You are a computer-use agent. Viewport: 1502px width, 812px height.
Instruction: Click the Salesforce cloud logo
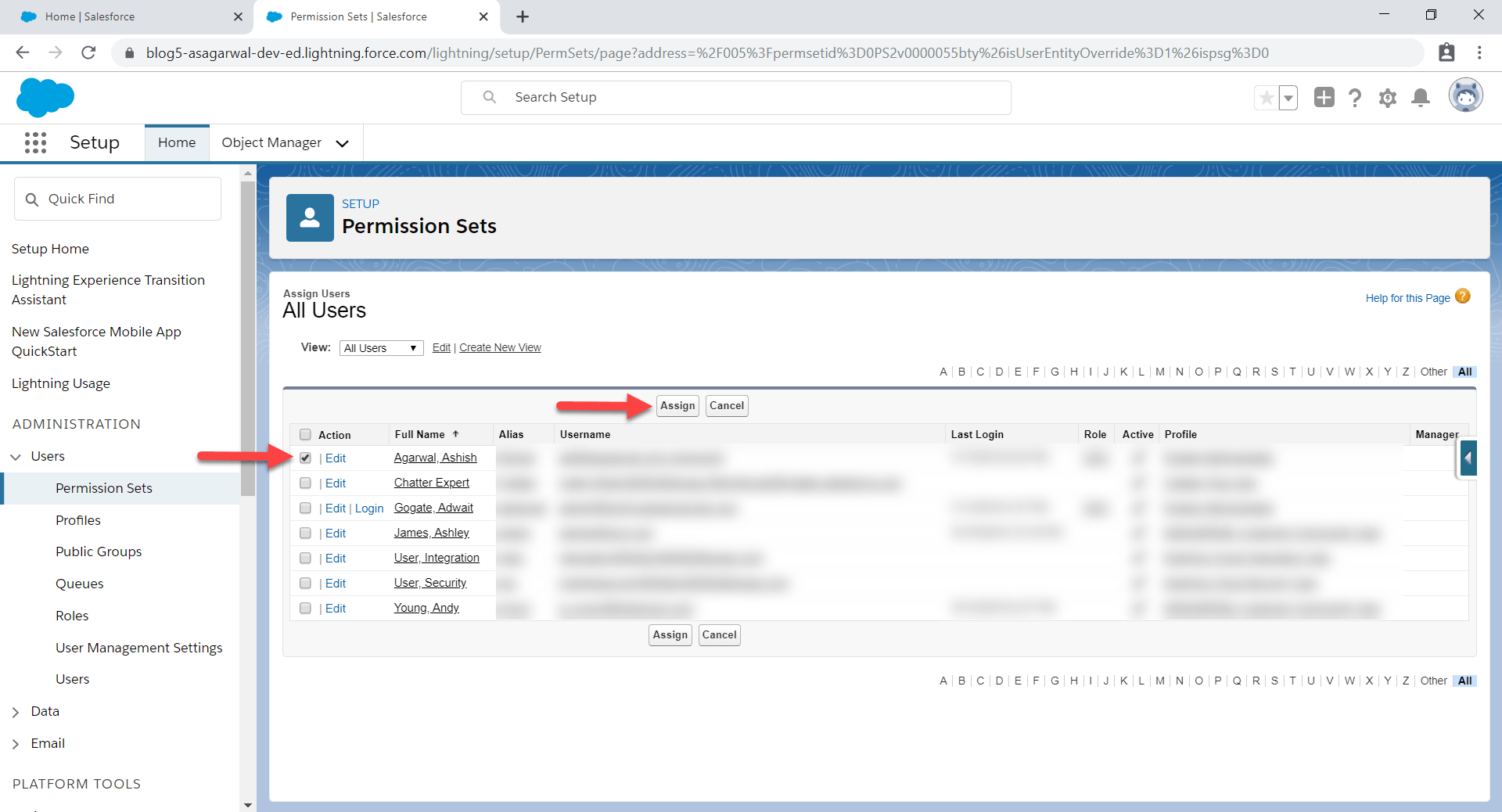pos(45,98)
